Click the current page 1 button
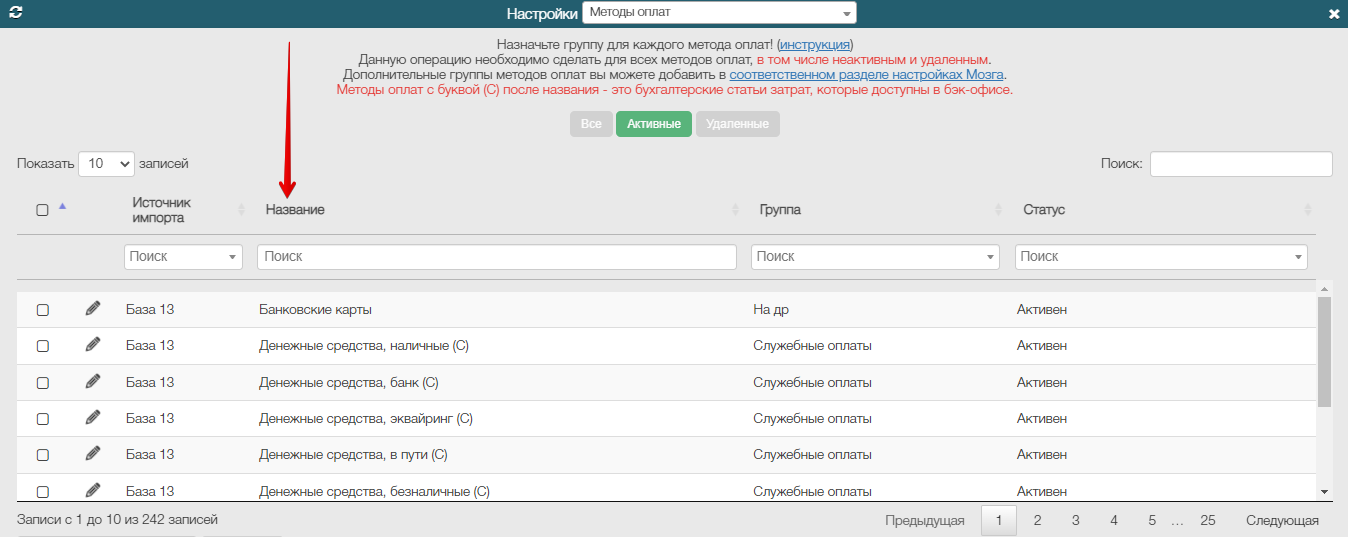This screenshot has height=537, width=1348. coord(999,520)
